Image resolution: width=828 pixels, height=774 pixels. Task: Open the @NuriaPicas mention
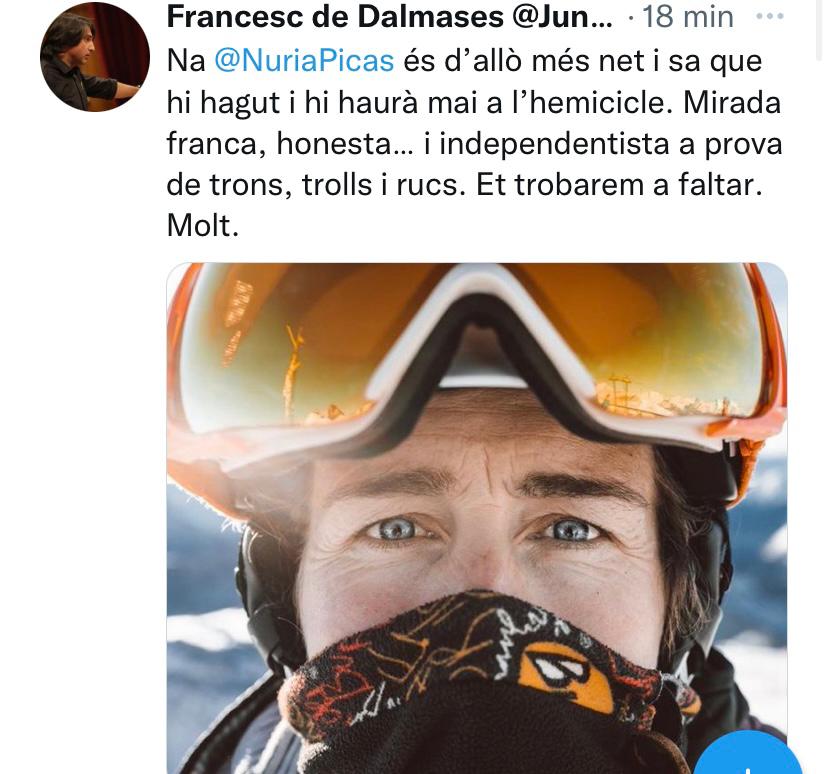304,61
